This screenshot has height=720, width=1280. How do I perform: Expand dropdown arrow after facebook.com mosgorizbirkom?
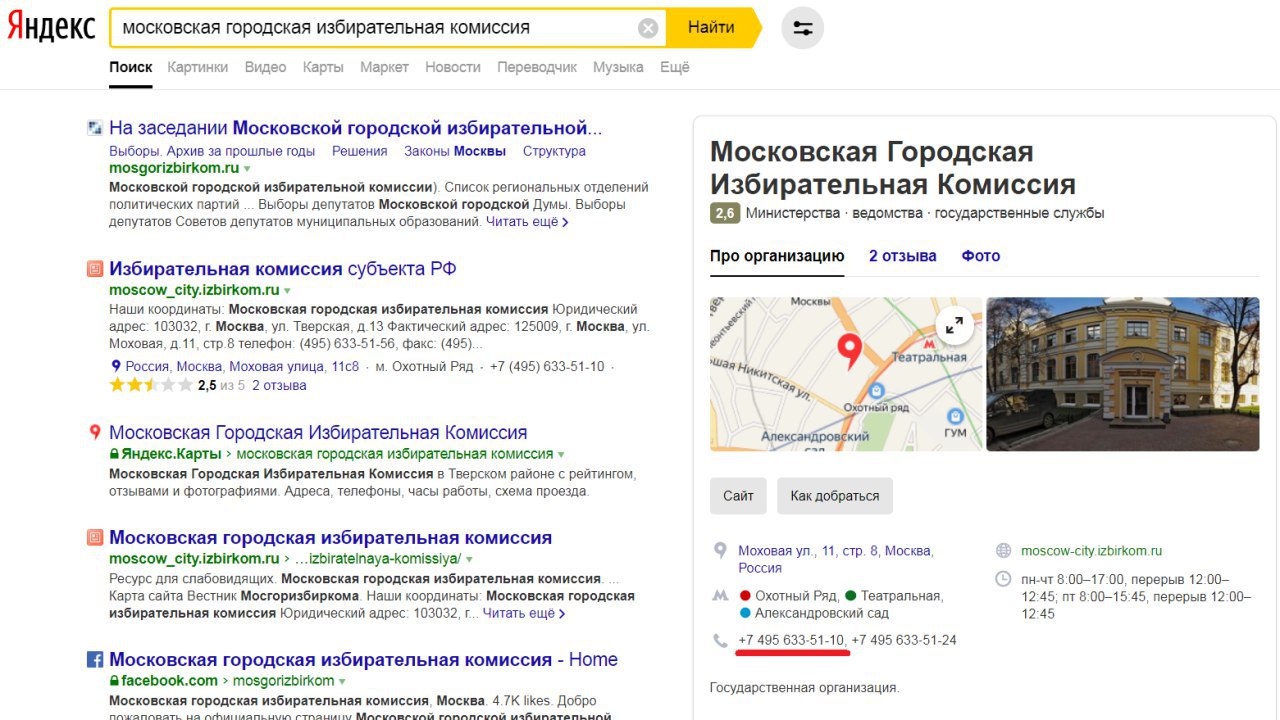(343, 682)
